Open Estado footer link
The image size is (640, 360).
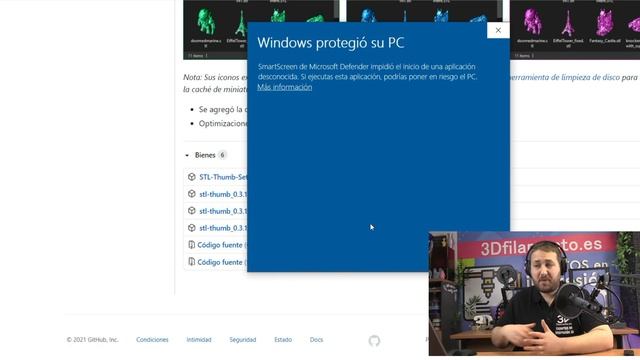tap(283, 340)
